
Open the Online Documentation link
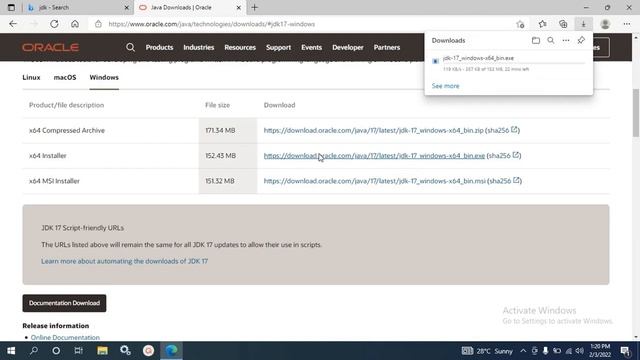coord(65,338)
